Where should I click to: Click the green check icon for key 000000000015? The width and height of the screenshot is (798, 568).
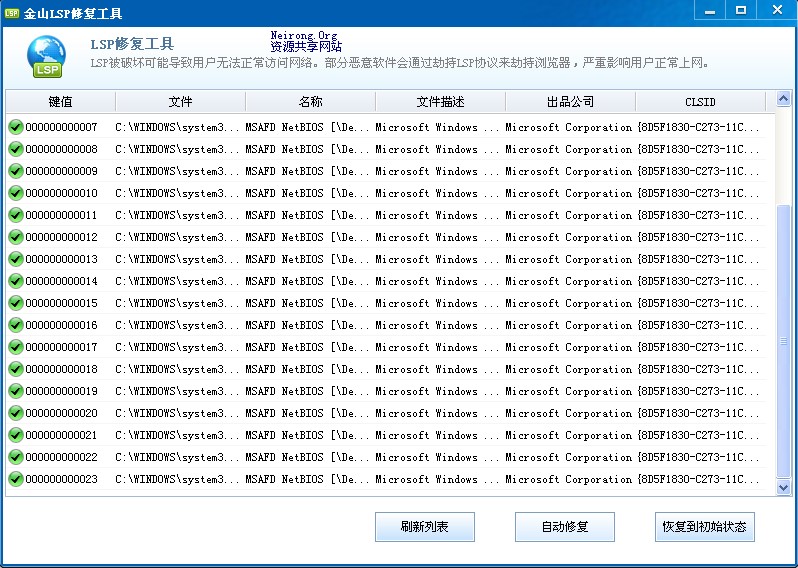click(16, 303)
